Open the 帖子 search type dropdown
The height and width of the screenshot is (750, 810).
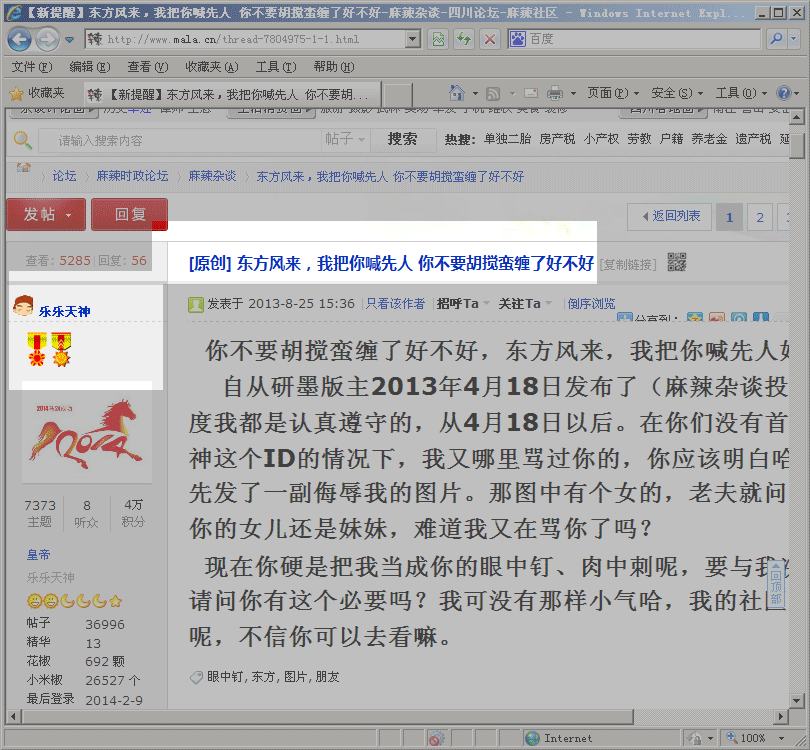coord(346,140)
